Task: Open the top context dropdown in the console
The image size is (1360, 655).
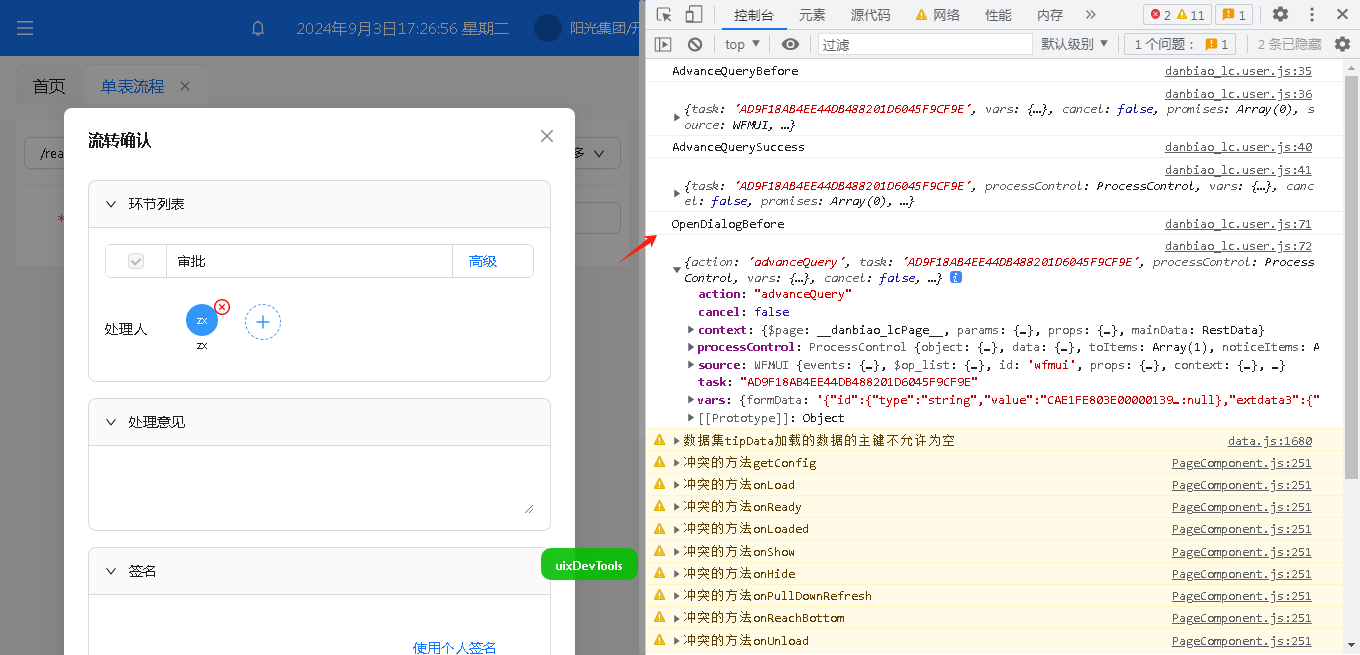Action: [x=743, y=44]
